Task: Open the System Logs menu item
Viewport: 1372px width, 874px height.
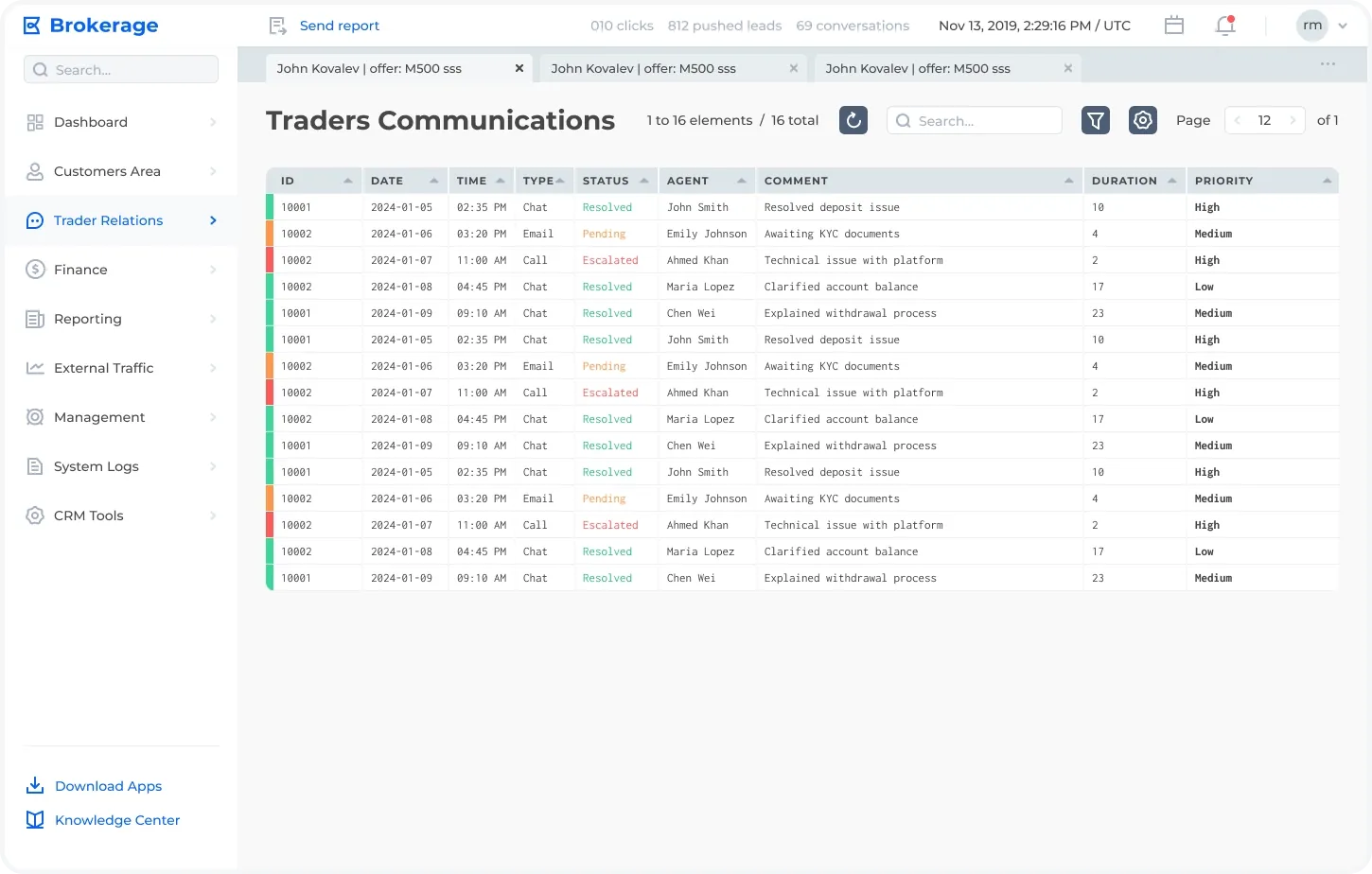Action: (121, 466)
